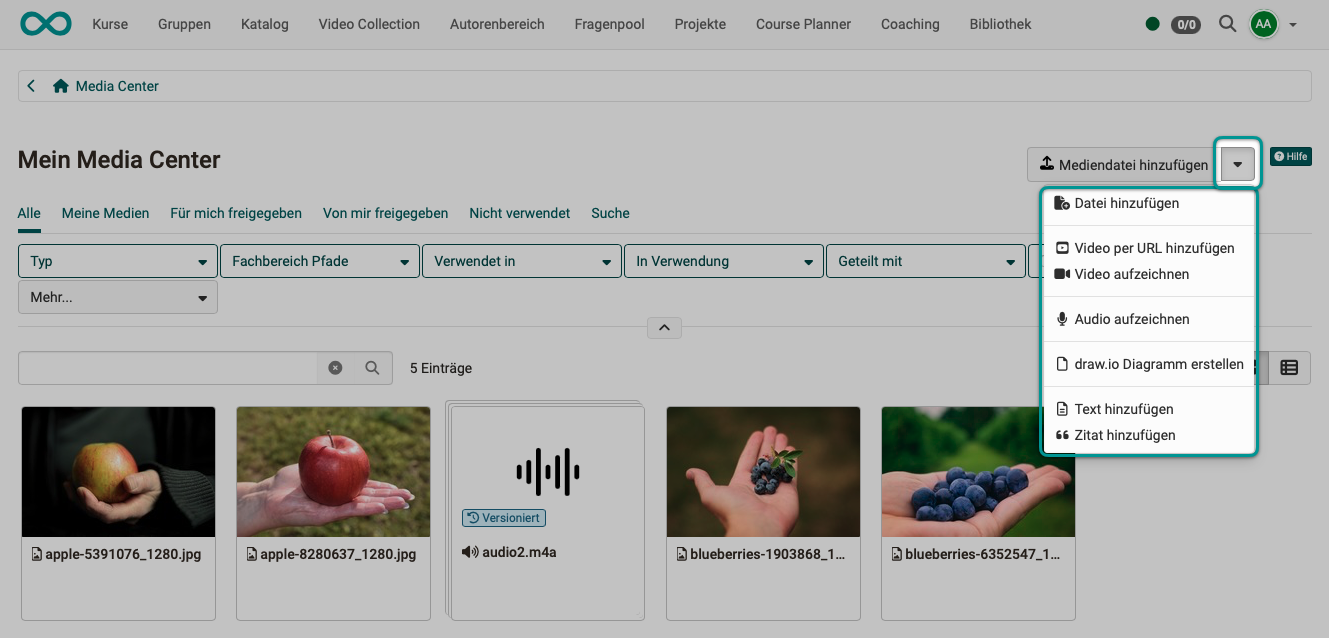Click the quote icon next to Zitat hinzufügen
1329x638 pixels.
1062,435
